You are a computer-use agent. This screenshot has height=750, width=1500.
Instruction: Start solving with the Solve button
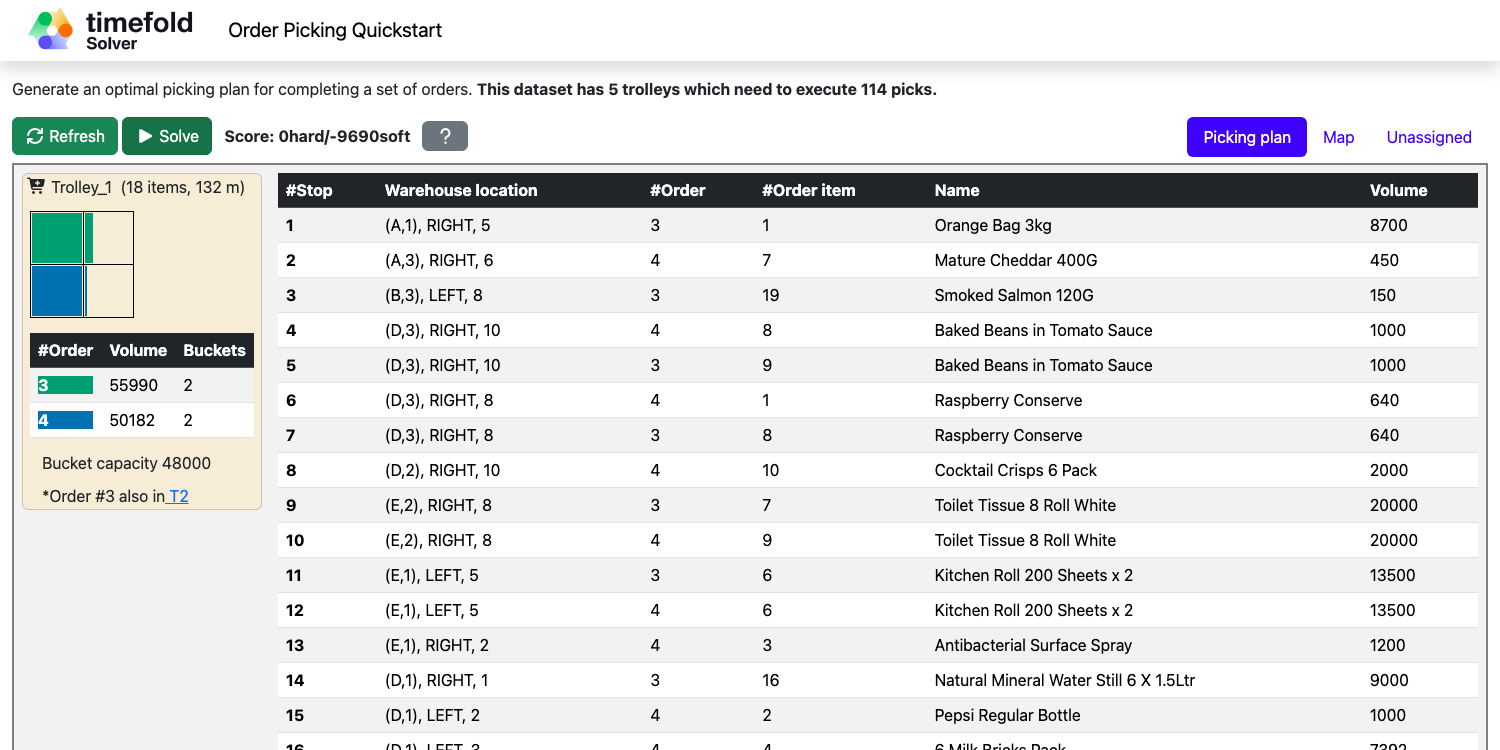pyautogui.click(x=167, y=136)
